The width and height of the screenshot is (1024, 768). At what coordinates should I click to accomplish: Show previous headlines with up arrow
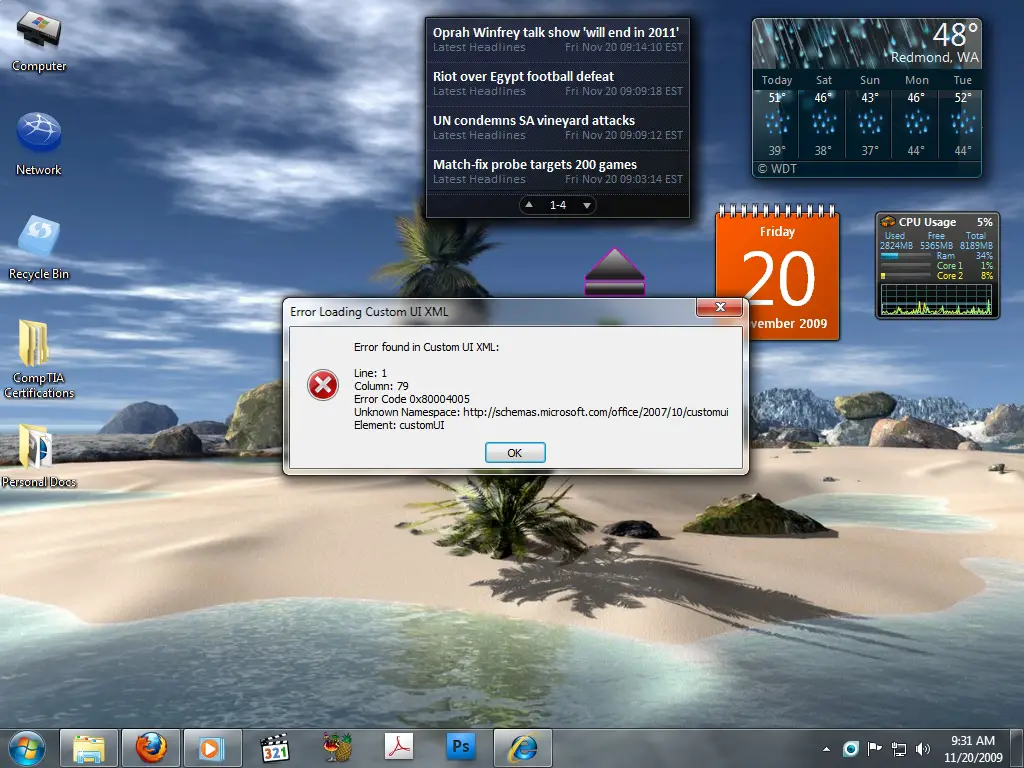(x=529, y=205)
